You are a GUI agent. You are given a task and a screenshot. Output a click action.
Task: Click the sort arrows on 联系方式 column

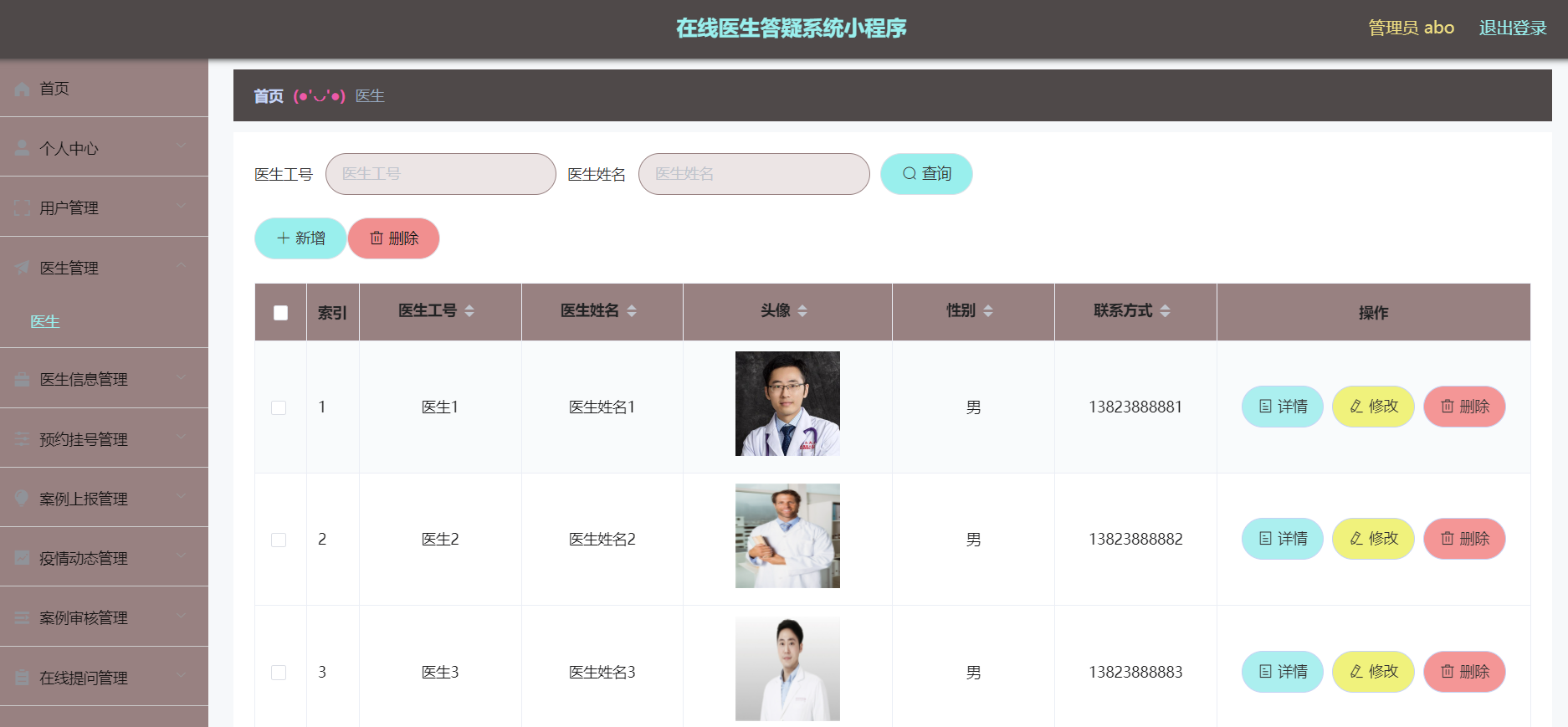point(1166,311)
